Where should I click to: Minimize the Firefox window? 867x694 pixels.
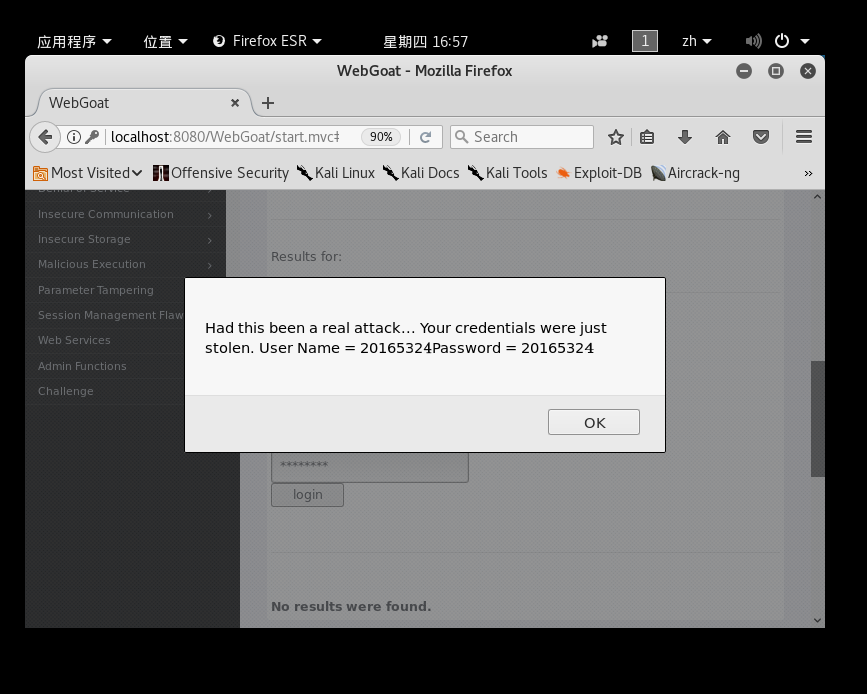pos(744,71)
